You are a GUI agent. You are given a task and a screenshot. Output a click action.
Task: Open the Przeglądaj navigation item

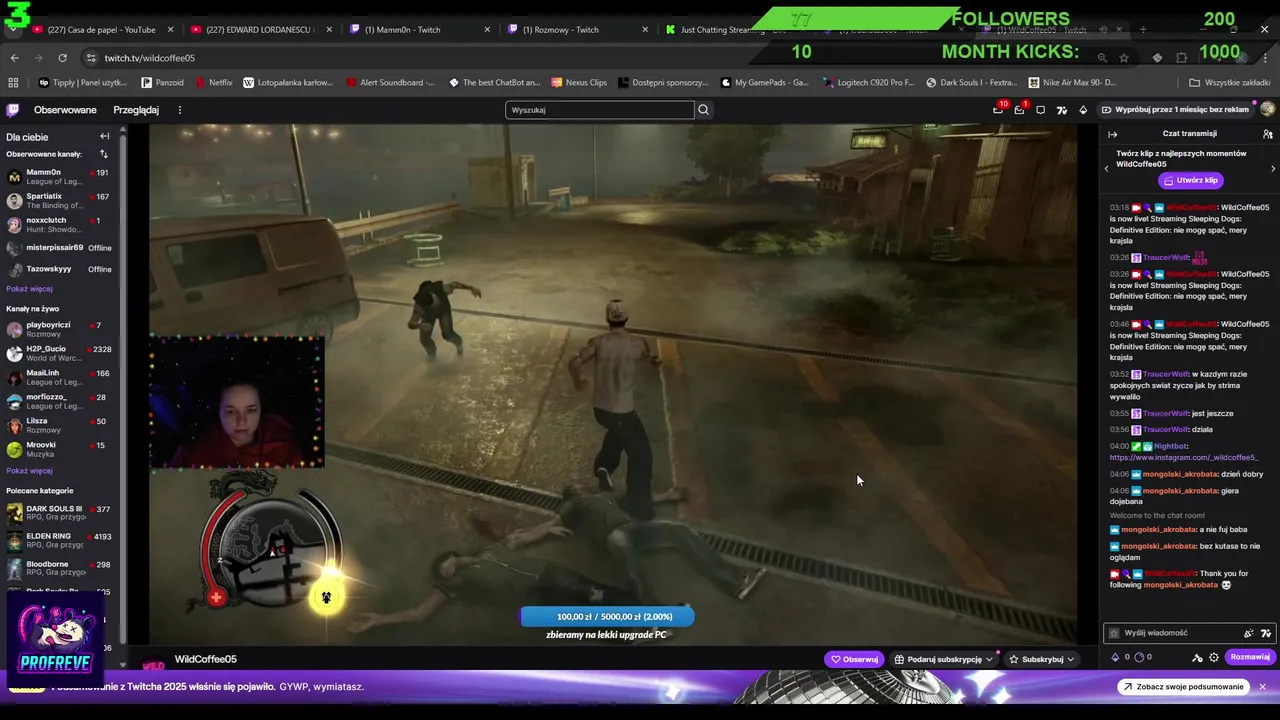point(136,110)
